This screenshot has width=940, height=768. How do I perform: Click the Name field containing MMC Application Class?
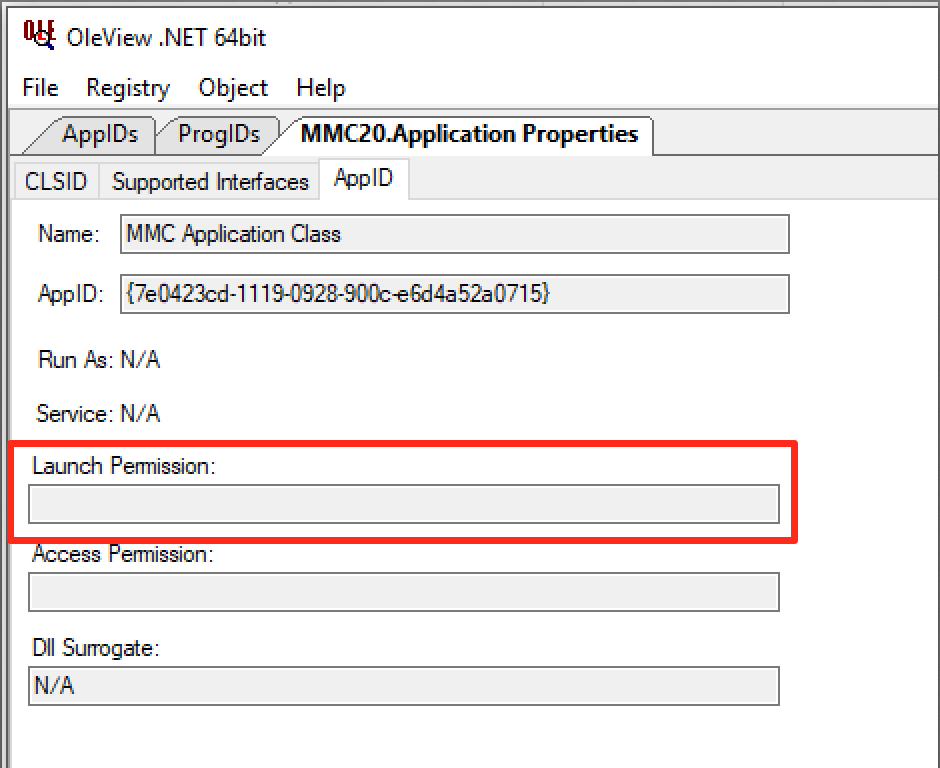click(454, 234)
